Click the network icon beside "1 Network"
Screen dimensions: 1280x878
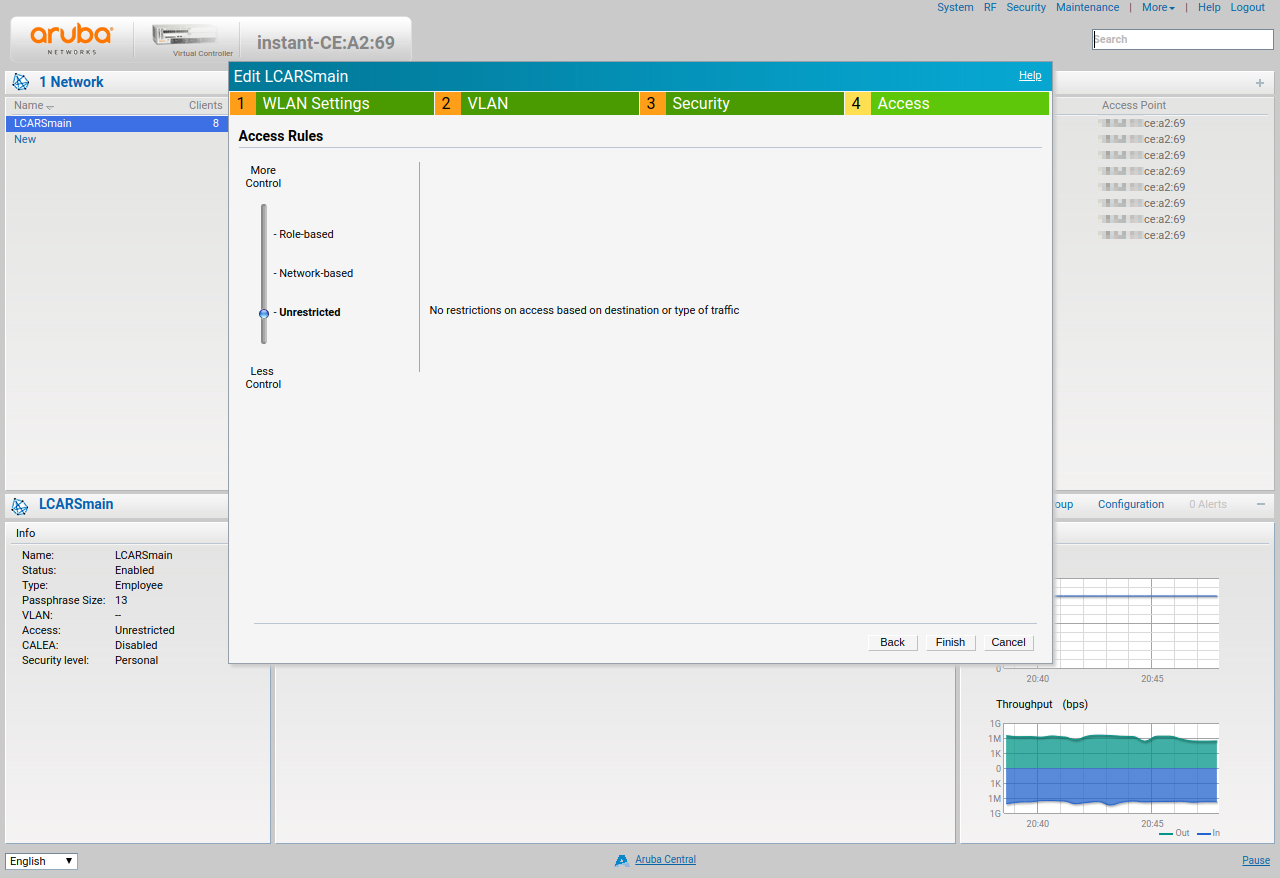tap(20, 81)
